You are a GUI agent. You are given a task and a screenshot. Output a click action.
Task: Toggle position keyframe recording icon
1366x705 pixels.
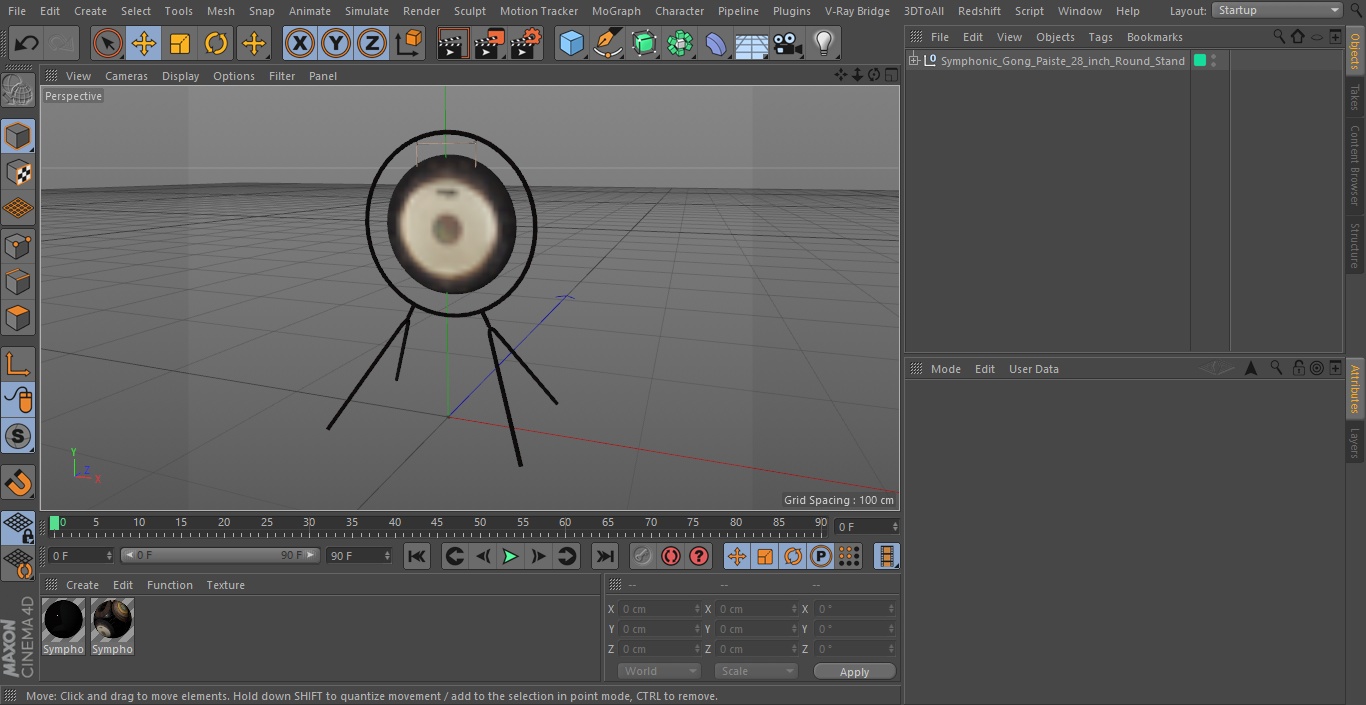pyautogui.click(x=737, y=556)
